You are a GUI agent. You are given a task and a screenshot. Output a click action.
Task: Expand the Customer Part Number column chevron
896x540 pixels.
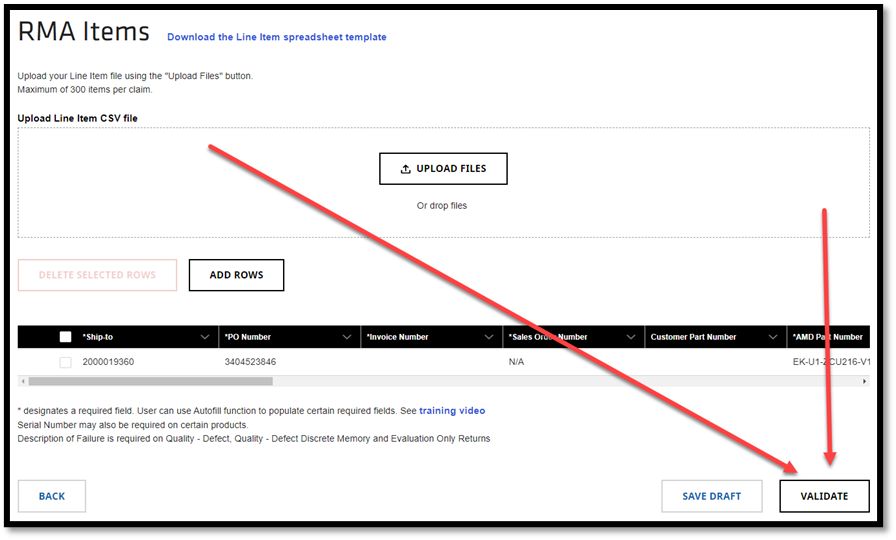pyautogui.click(x=773, y=337)
